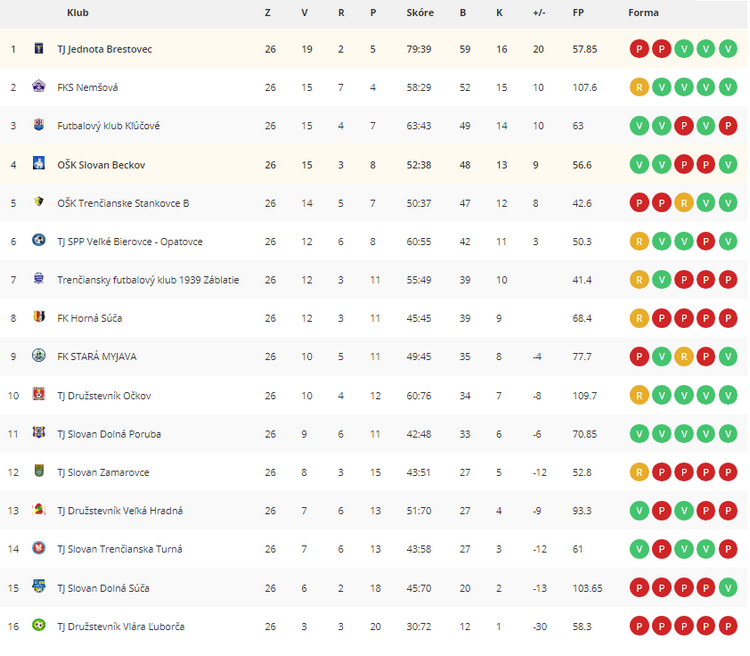750x656 pixels.
Task: Click the FK STARÁ MYJAVA club crest
Action: (x=39, y=356)
